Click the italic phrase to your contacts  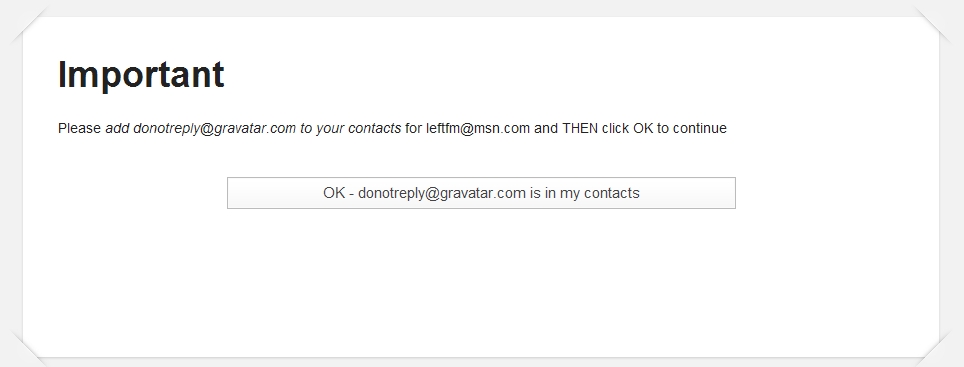(350, 128)
